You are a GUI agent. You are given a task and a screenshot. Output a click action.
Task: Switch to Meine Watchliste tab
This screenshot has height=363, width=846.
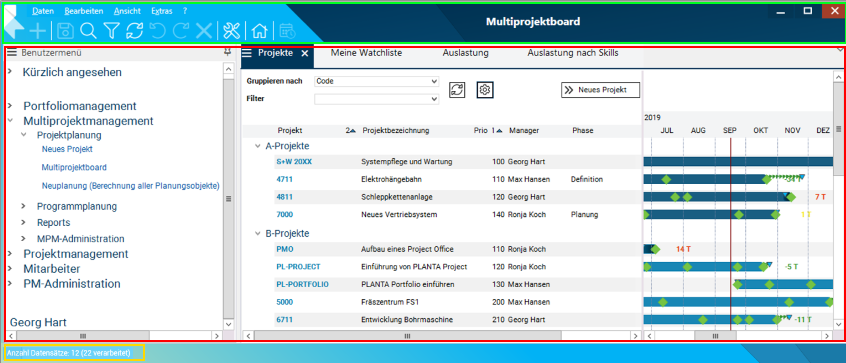[366, 53]
